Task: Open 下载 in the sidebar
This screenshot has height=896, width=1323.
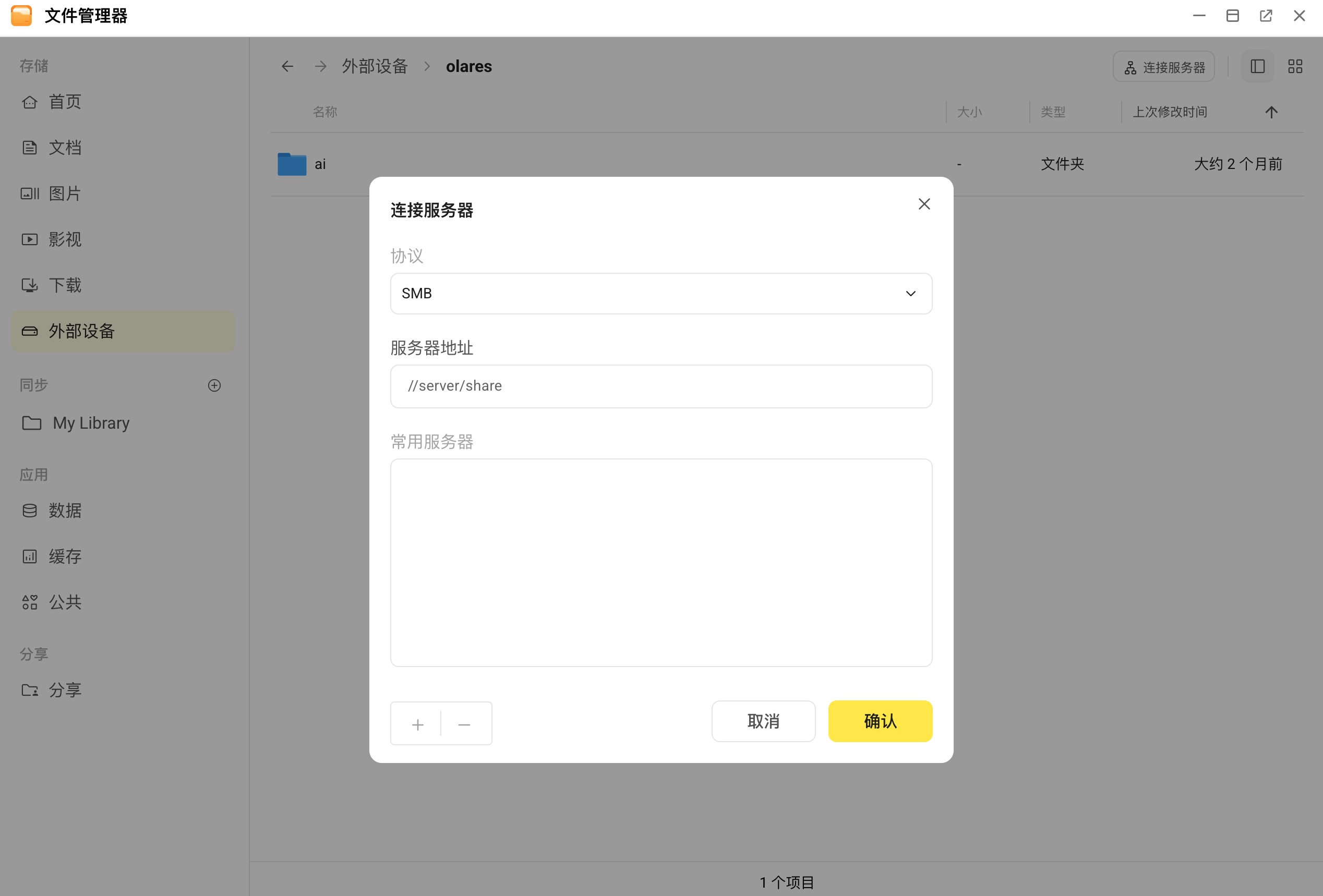Action: point(123,285)
